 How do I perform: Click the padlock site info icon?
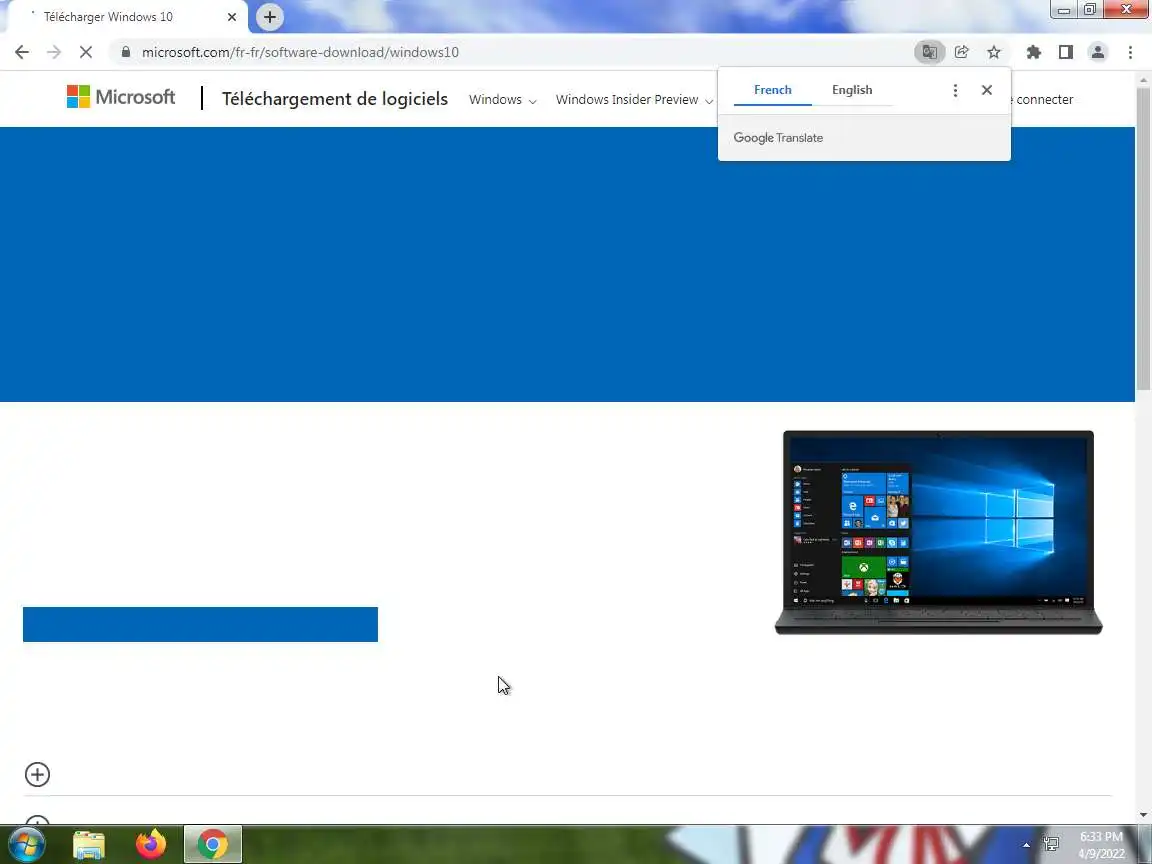pos(126,52)
